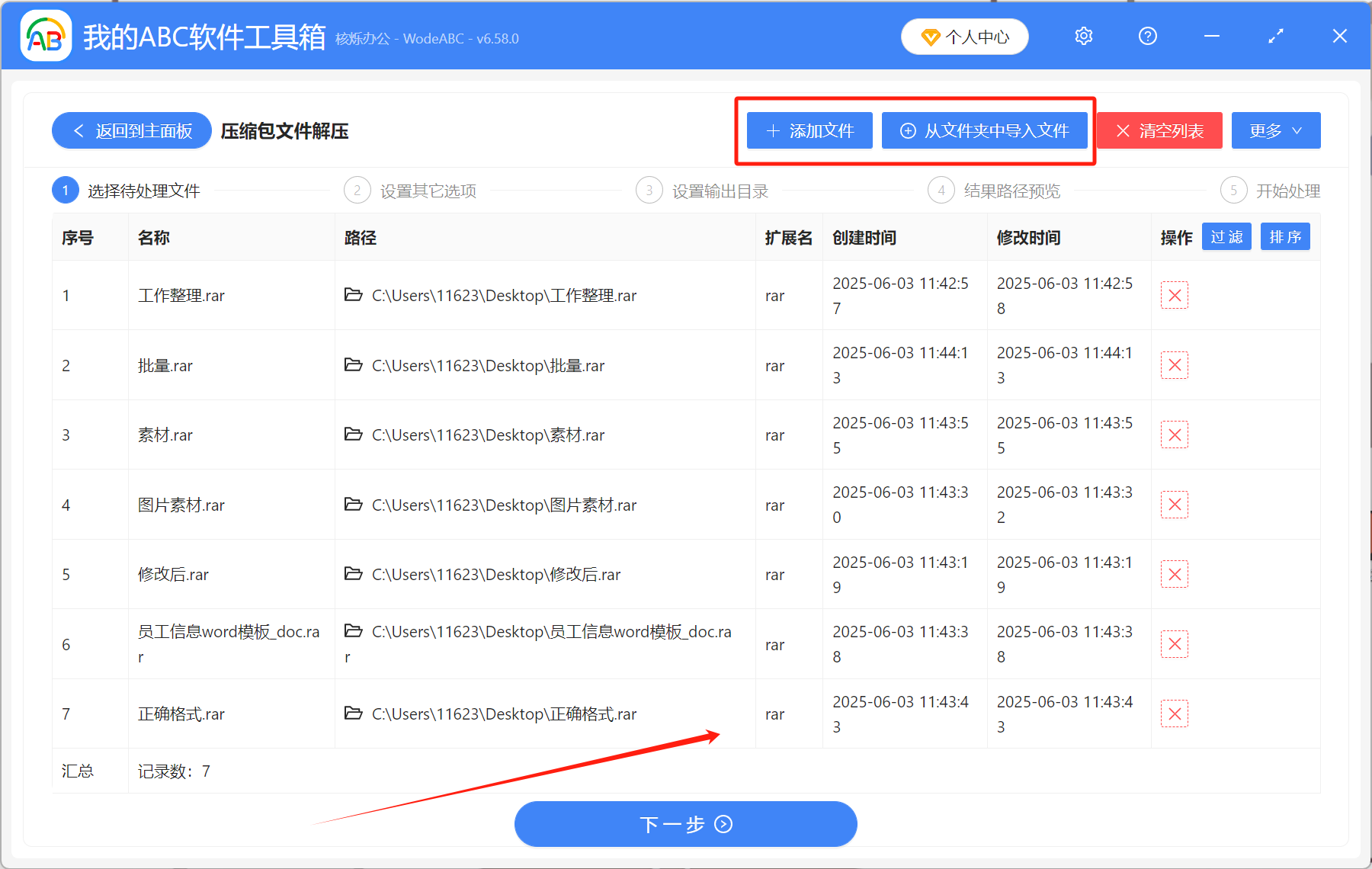Clear all entries with 清空列表
The height and width of the screenshot is (869, 1372).
1159,130
